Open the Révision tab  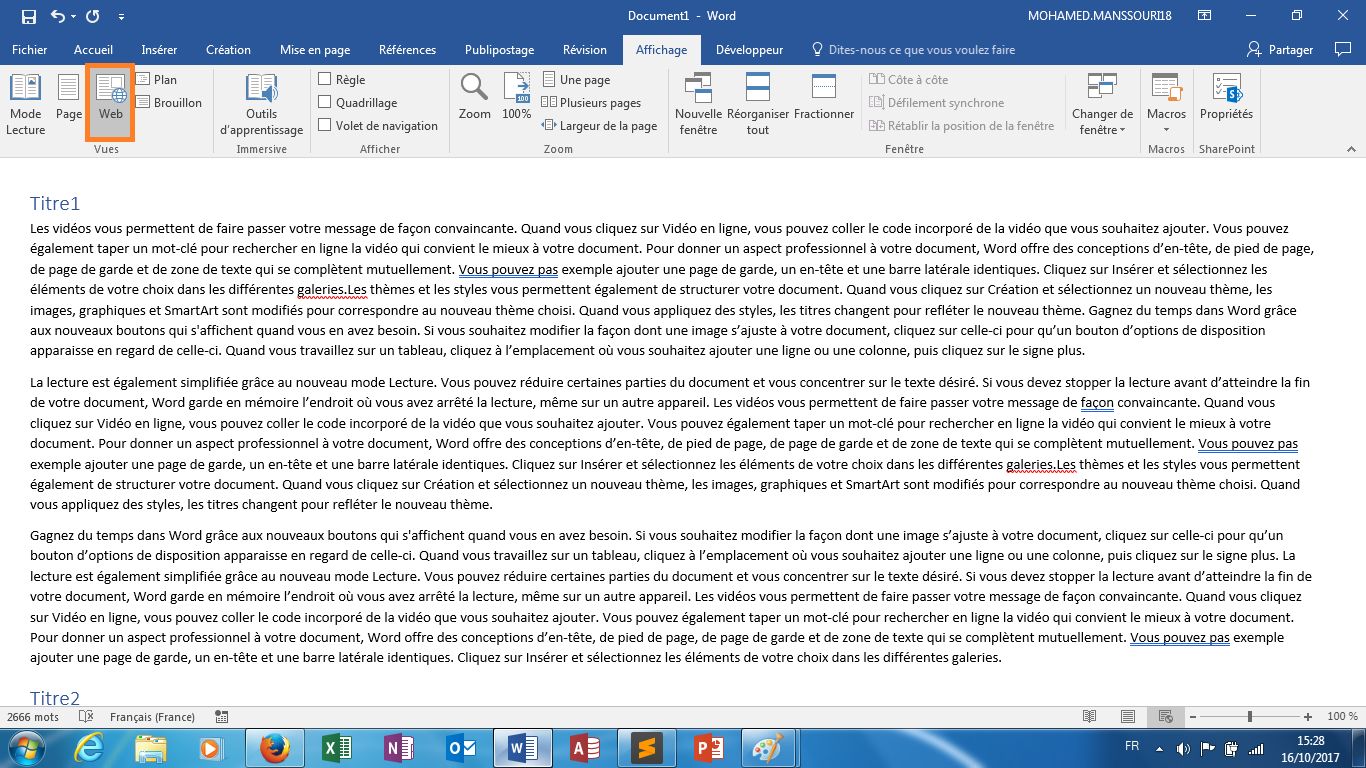585,50
